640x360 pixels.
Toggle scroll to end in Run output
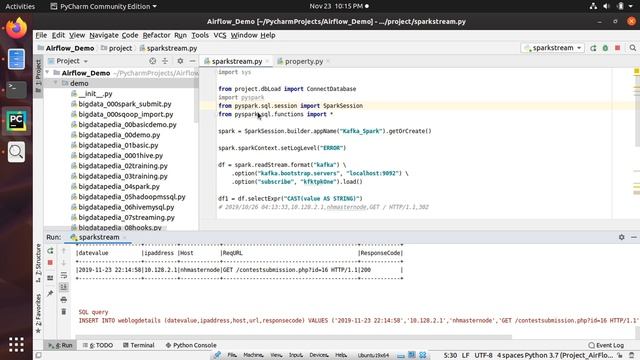(64, 287)
